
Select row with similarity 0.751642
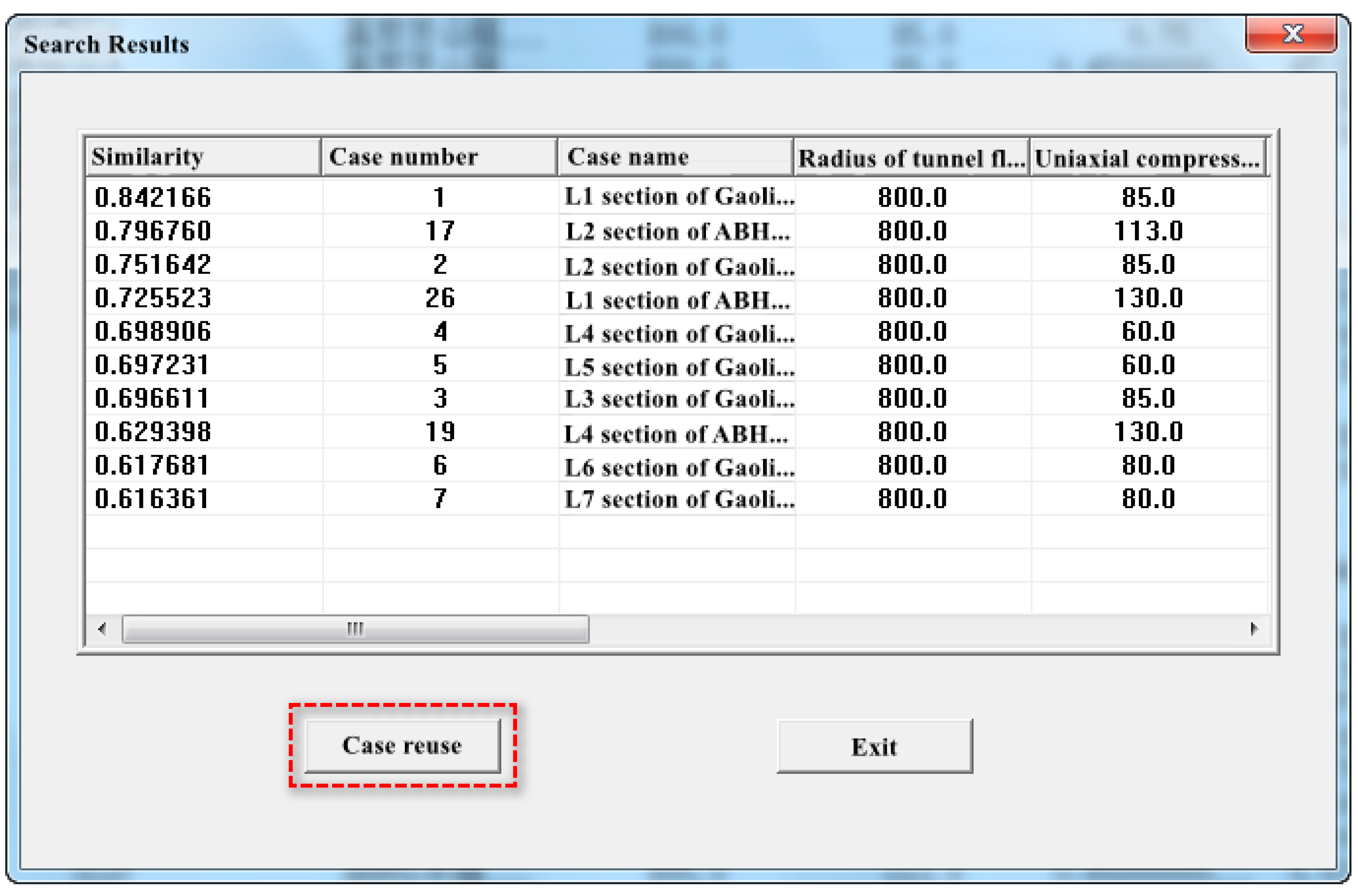[153, 265]
